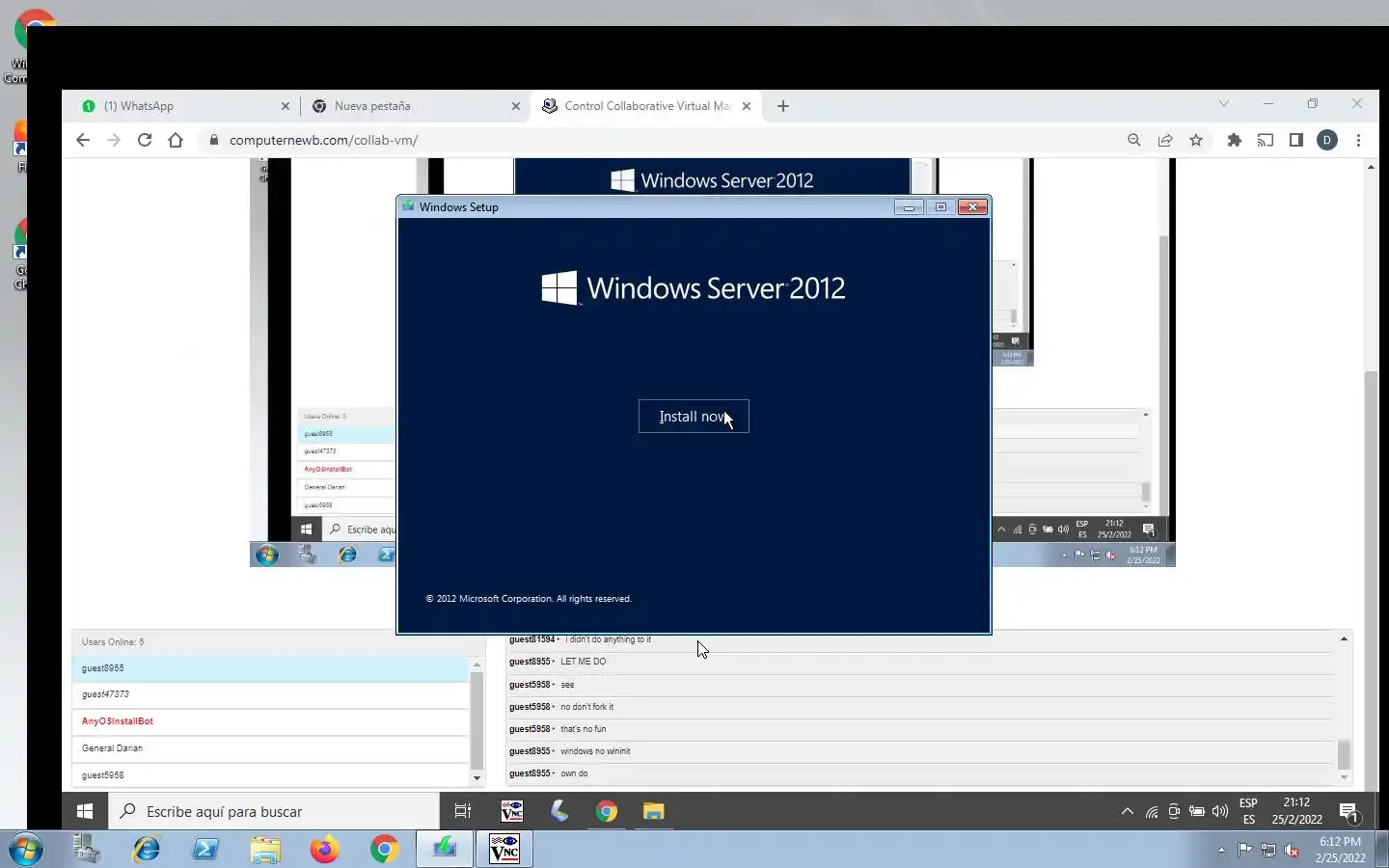Open the volume control in Windows 10 tray
This screenshot has height=868, width=1389.
coord(1220,812)
